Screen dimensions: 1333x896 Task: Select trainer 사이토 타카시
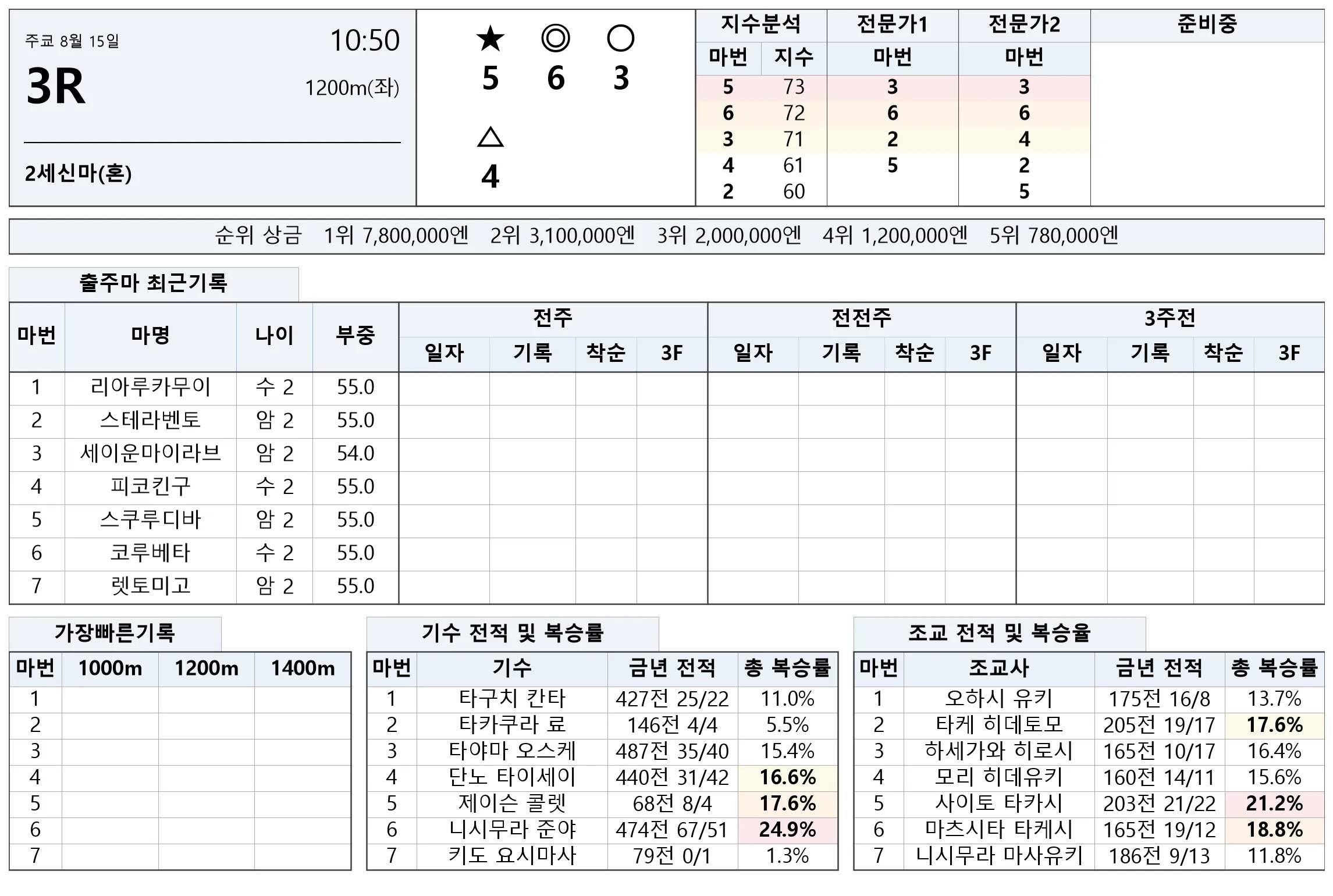(999, 803)
